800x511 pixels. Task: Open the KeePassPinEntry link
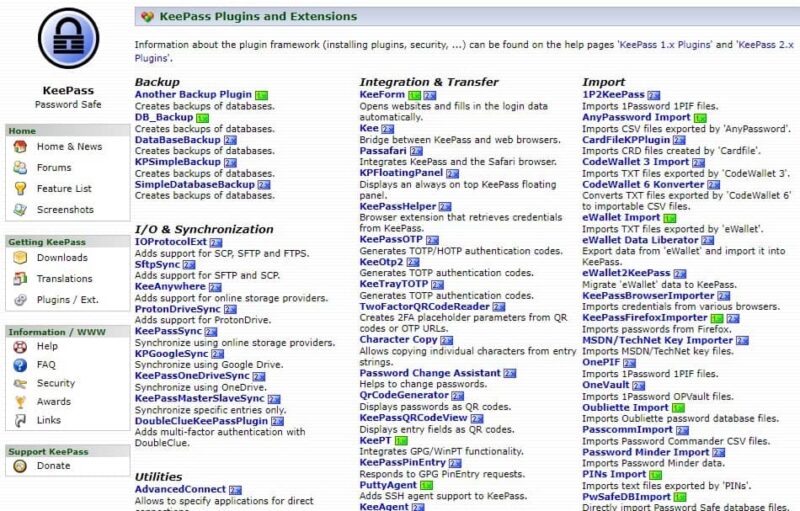click(403, 462)
